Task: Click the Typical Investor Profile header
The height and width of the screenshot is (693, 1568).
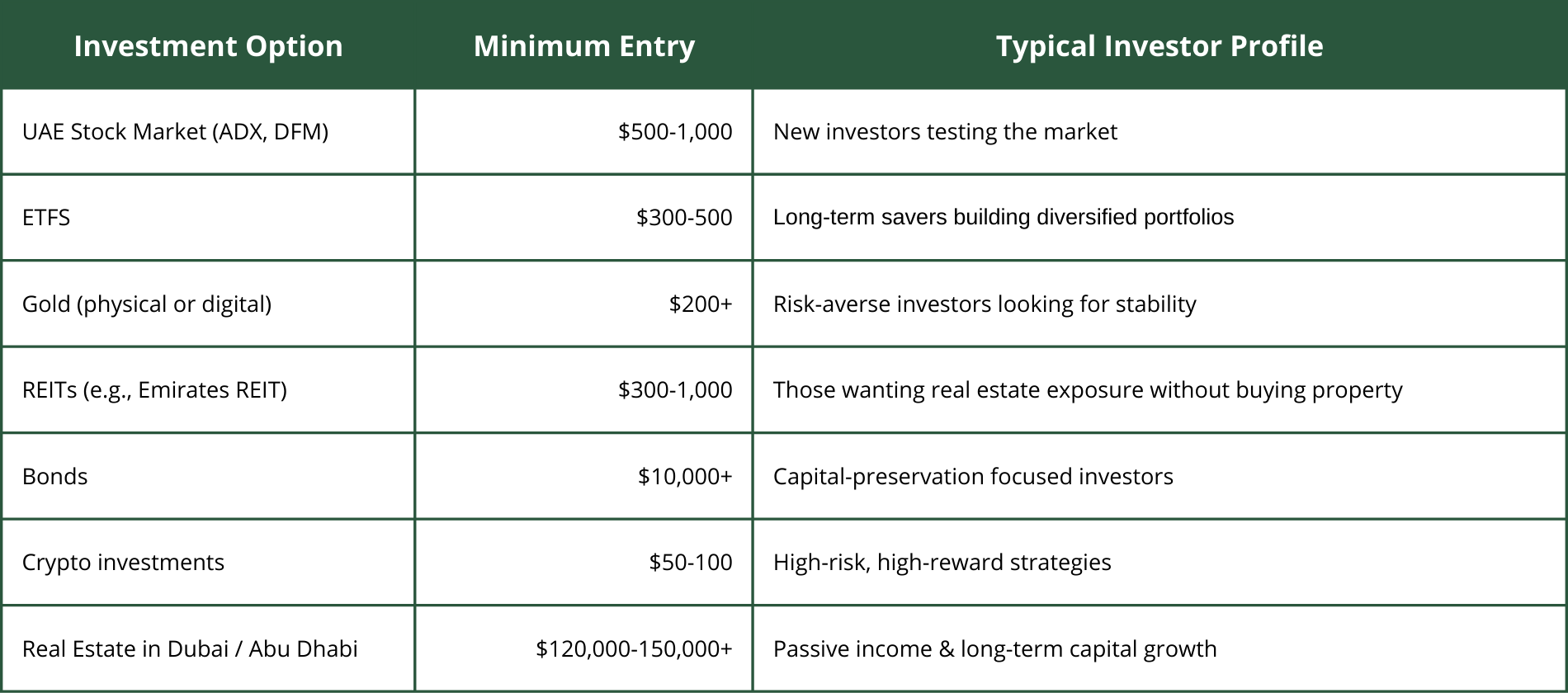Action: (x=1159, y=46)
